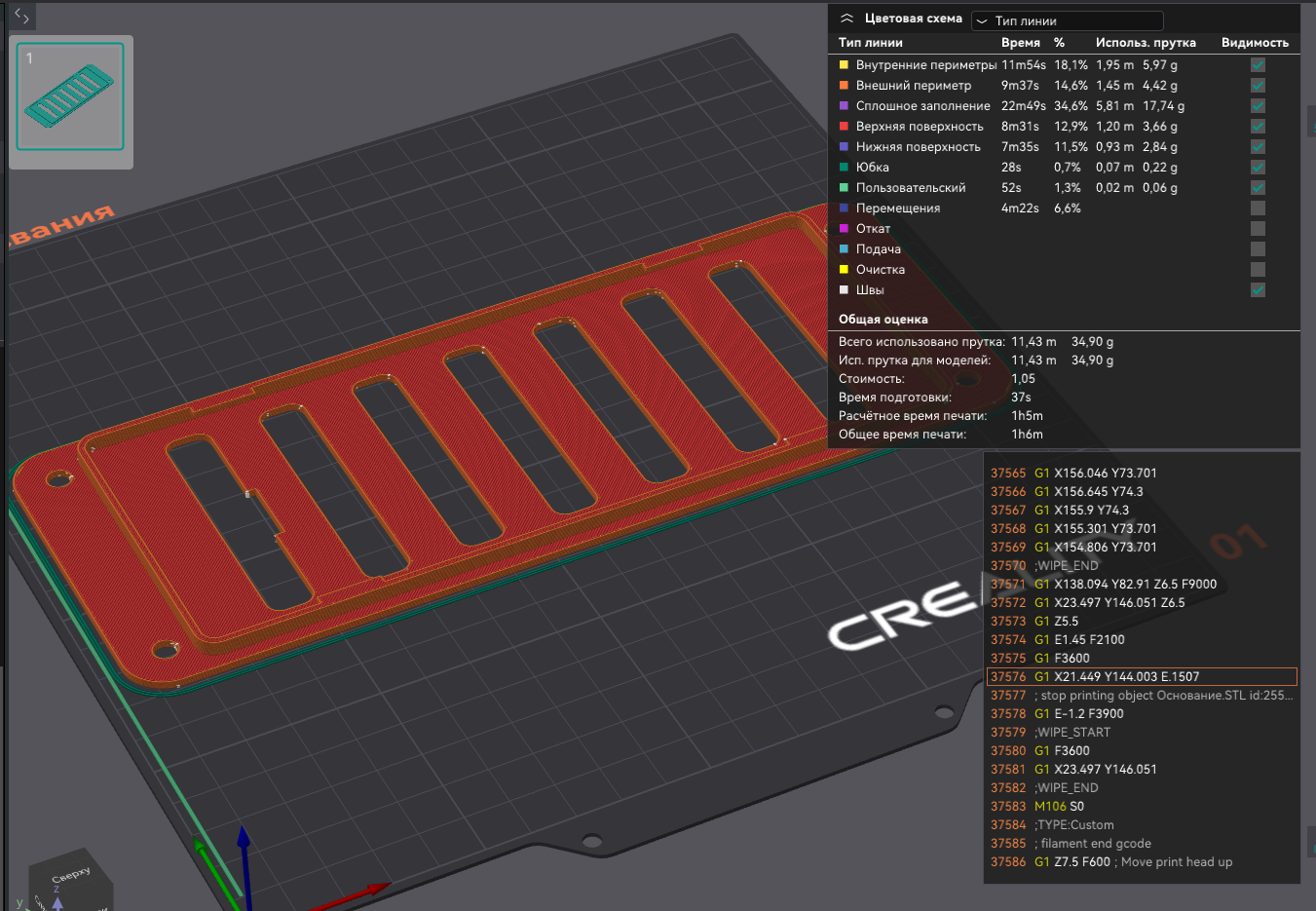
Task: Click the Сверху face of view cube
Action: [x=71, y=876]
